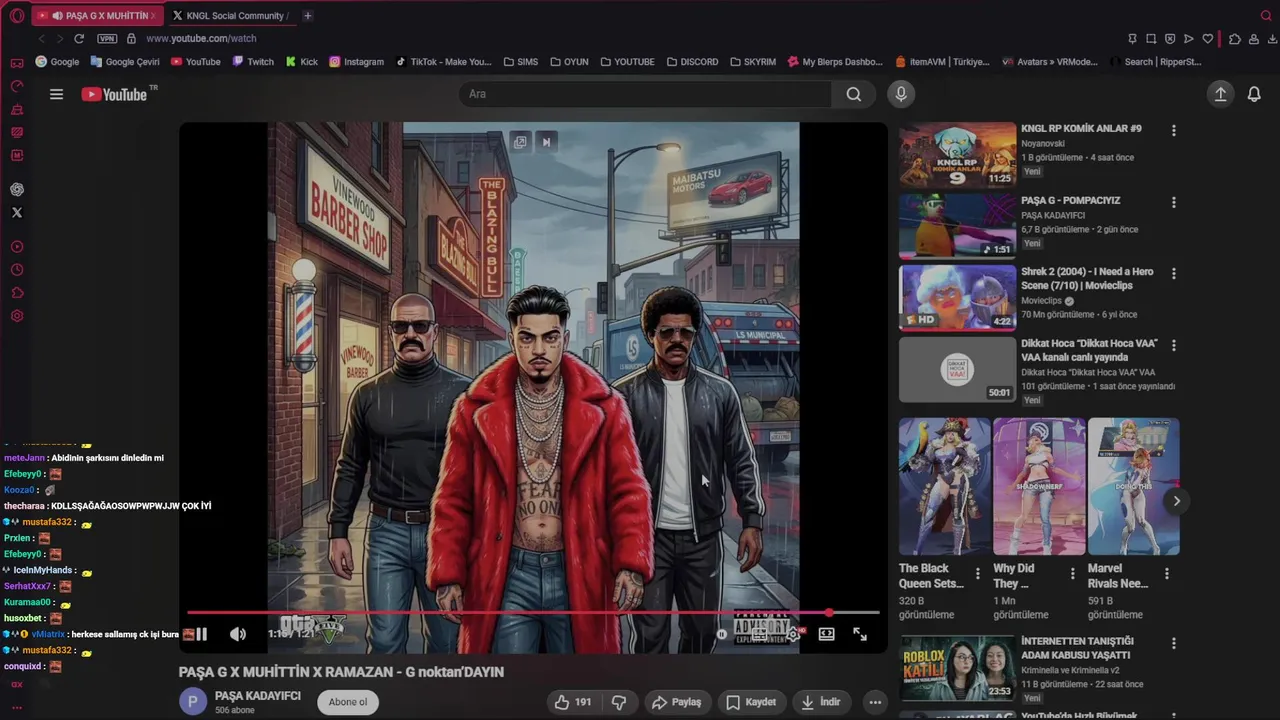
Task: Expand the SKYRIM bookmark folder
Action: 753,61
